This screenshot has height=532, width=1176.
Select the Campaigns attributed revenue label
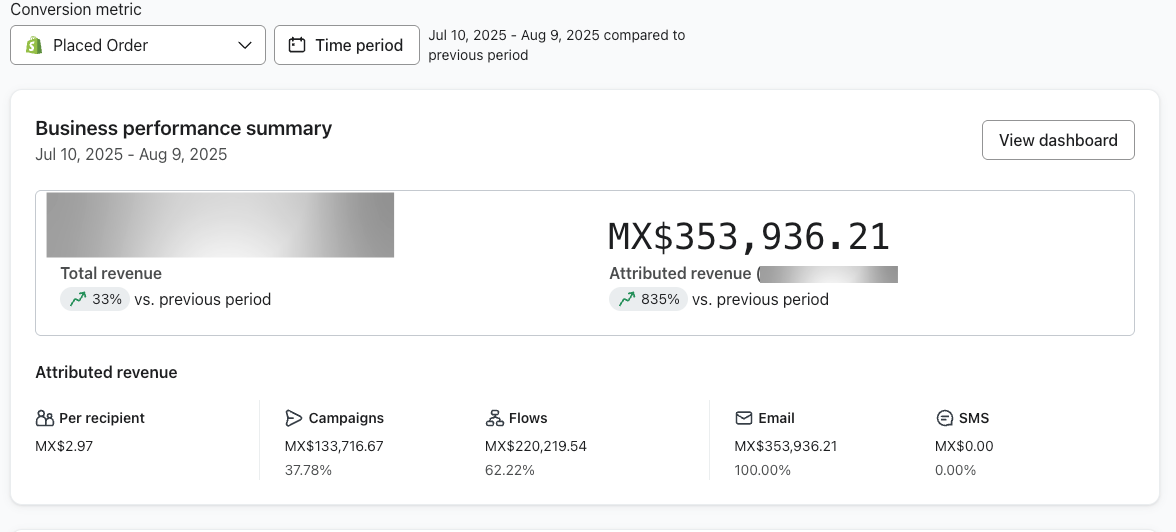[346, 418]
